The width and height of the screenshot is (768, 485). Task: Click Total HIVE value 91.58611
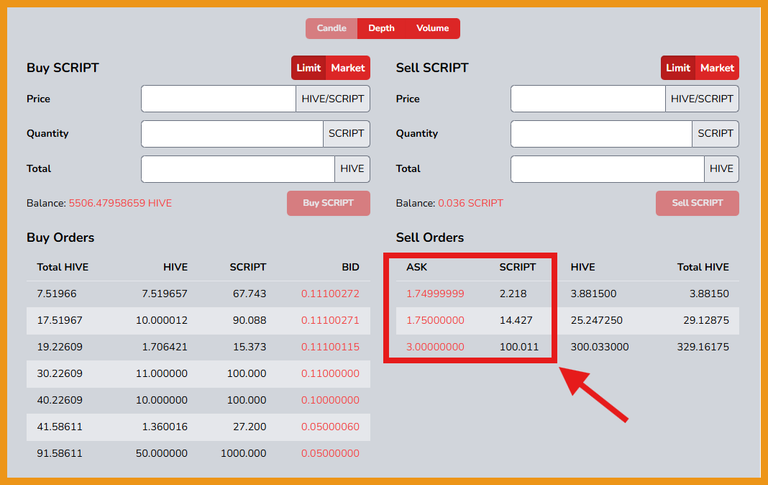[60, 453]
